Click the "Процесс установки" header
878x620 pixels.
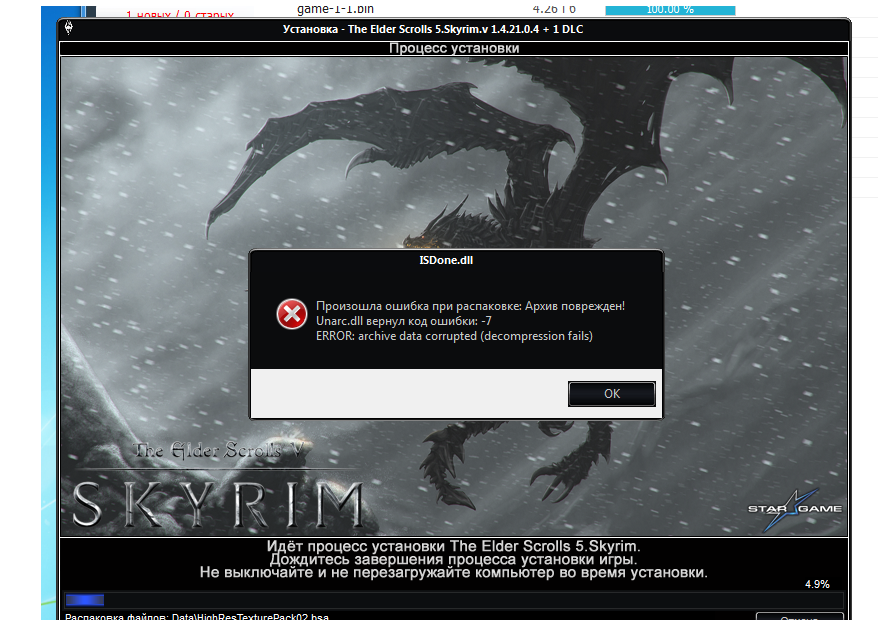tap(454, 48)
